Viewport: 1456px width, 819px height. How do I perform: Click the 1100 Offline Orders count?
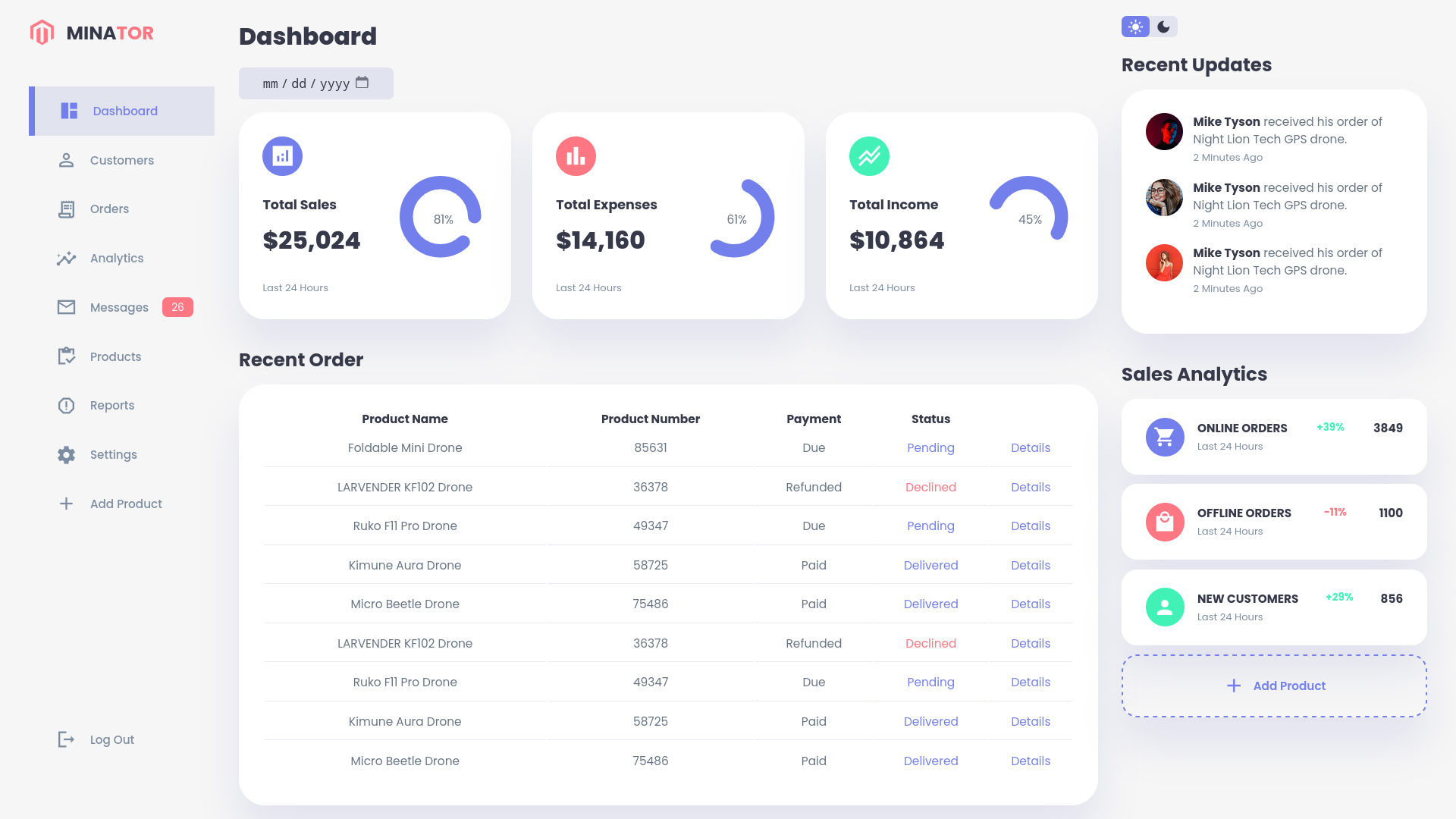pyautogui.click(x=1391, y=513)
